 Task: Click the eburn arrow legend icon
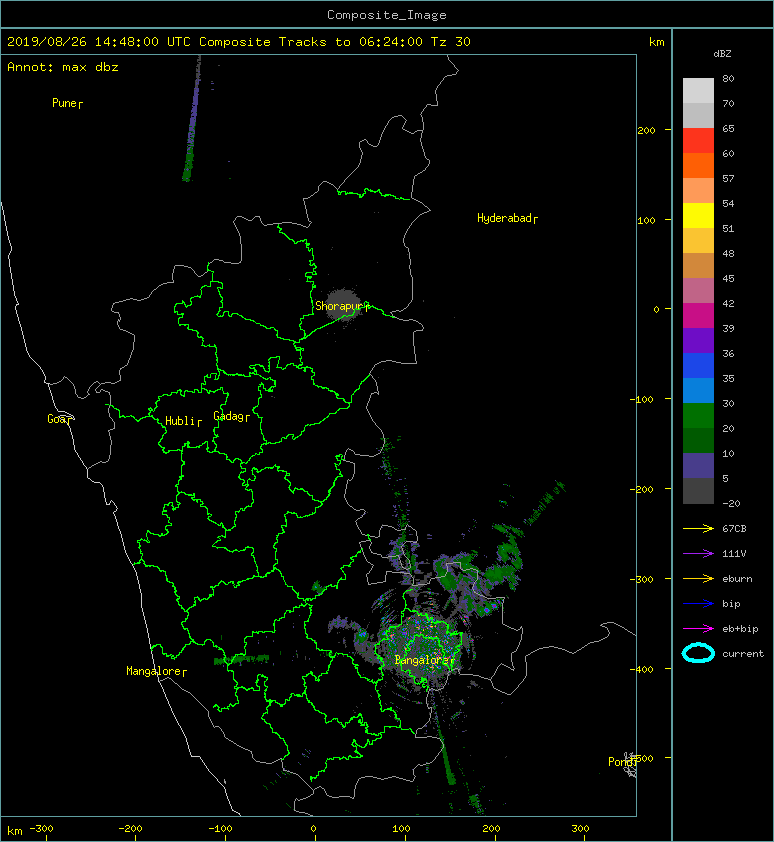(x=698, y=578)
